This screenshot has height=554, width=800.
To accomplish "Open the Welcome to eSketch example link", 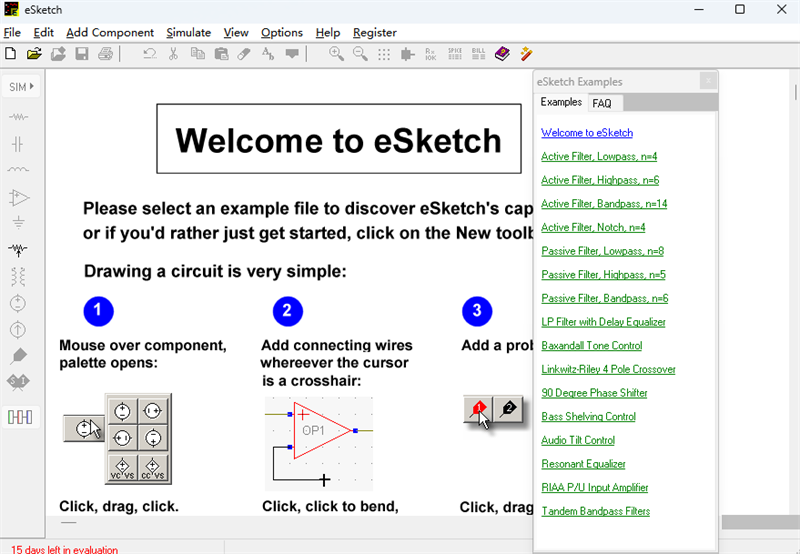I will tap(587, 133).
